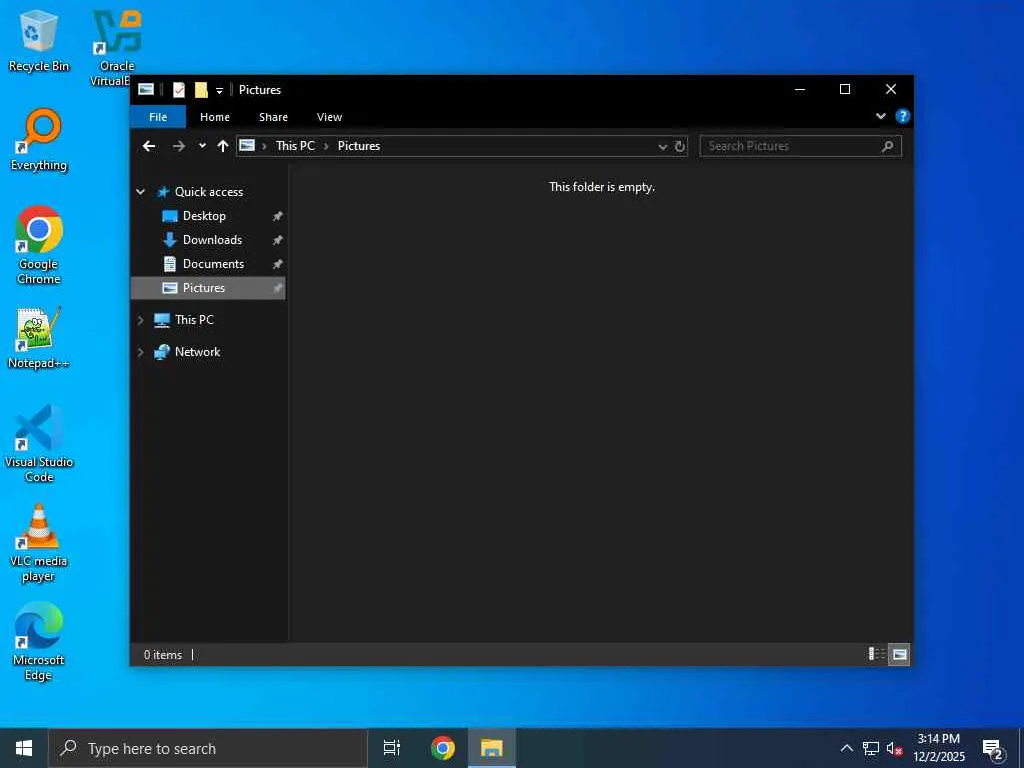Screen dimensions: 1024x768
Task: Click the Pictures window system icon in title bar
Action: (146, 89)
